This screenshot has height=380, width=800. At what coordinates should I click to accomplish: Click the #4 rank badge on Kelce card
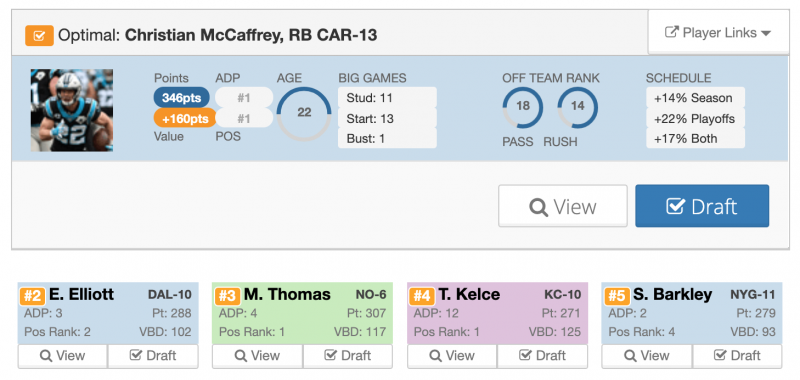tap(422, 296)
